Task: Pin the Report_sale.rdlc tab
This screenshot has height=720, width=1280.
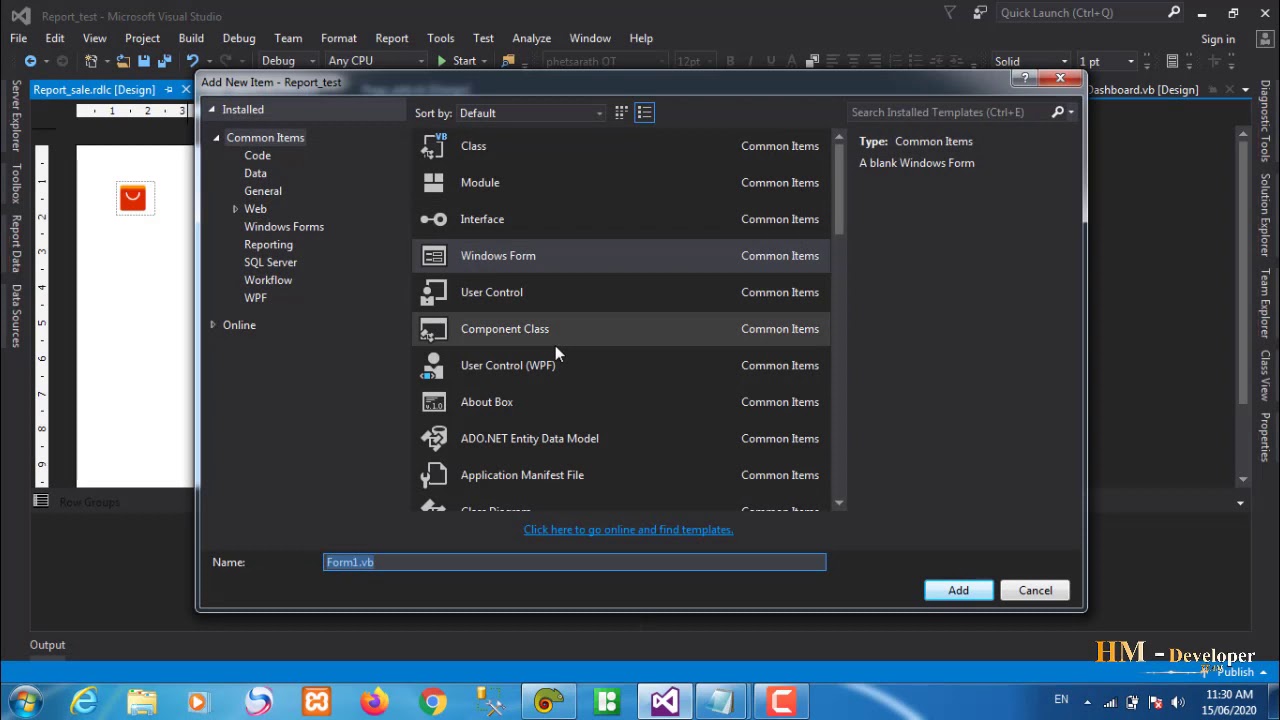Action: click(x=169, y=90)
